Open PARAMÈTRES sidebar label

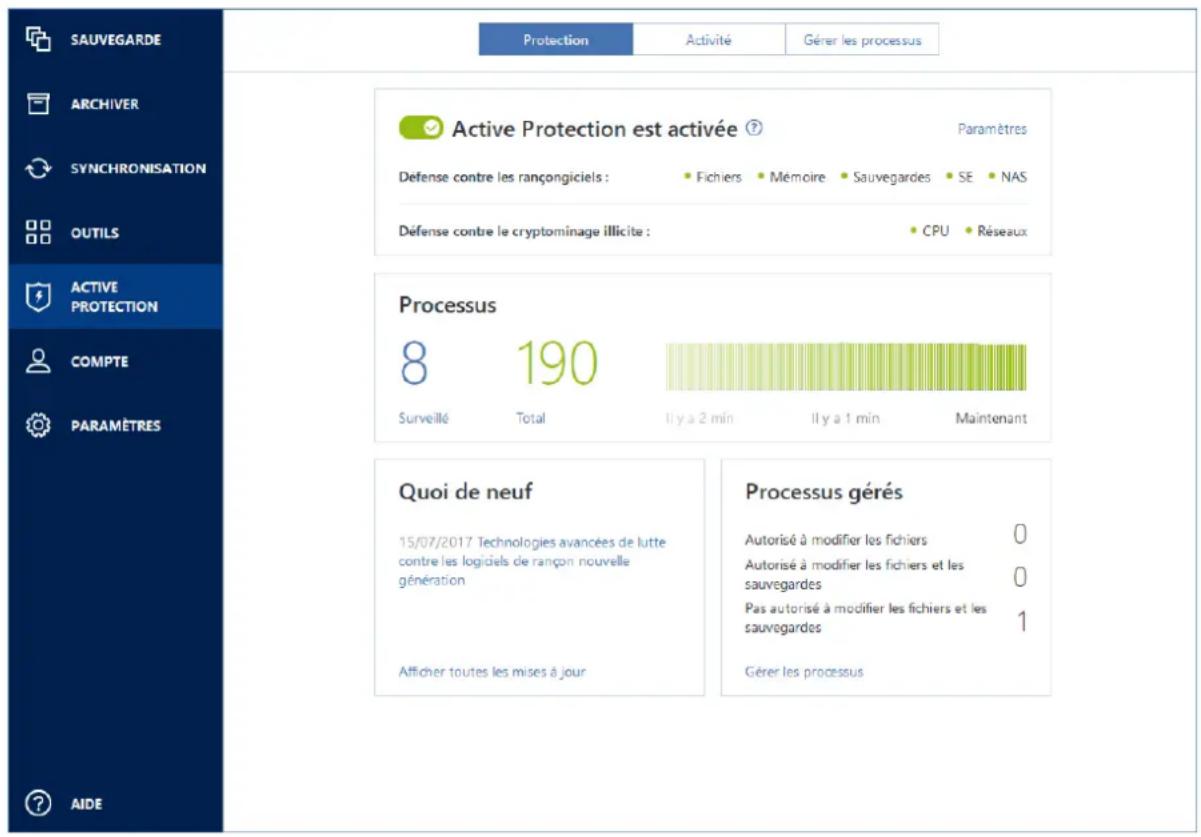click(x=116, y=426)
